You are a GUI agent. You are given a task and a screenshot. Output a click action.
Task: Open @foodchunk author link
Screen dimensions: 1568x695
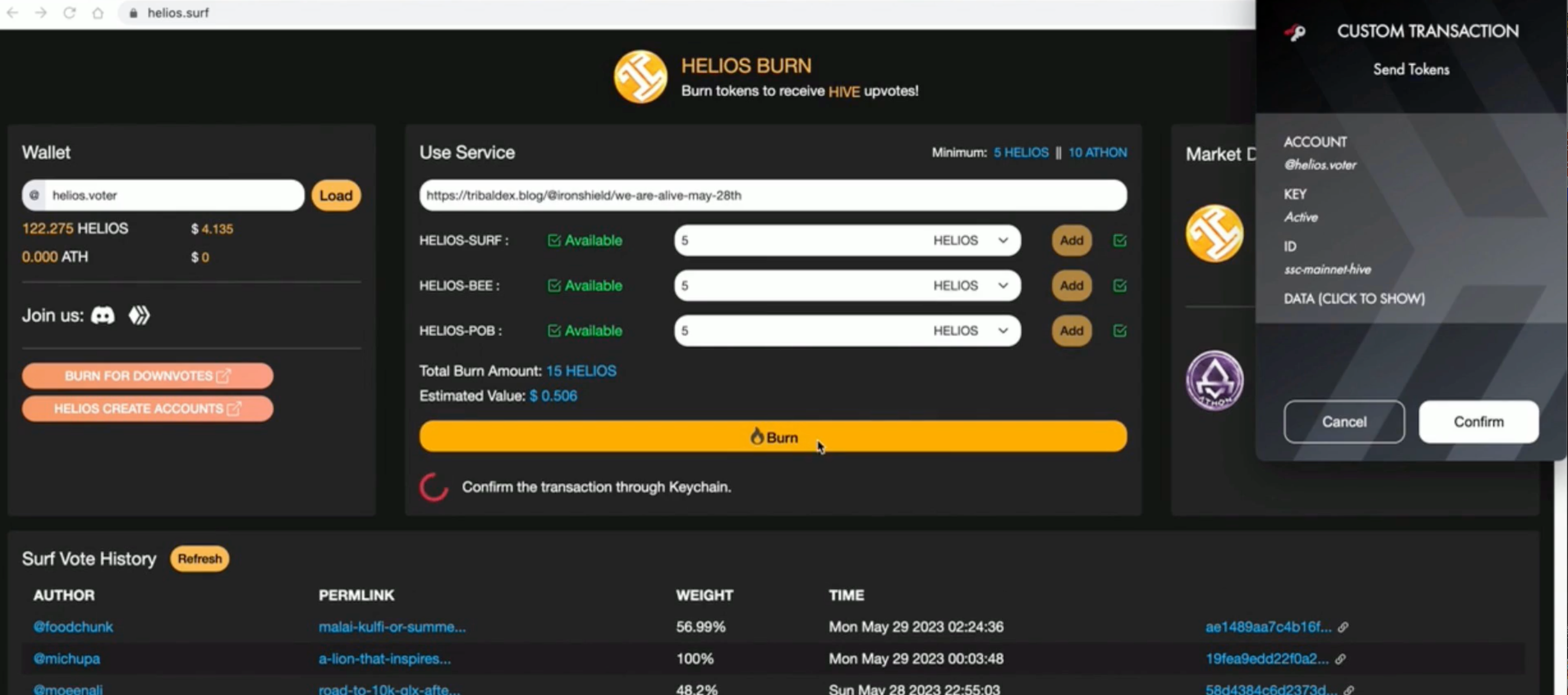point(73,627)
